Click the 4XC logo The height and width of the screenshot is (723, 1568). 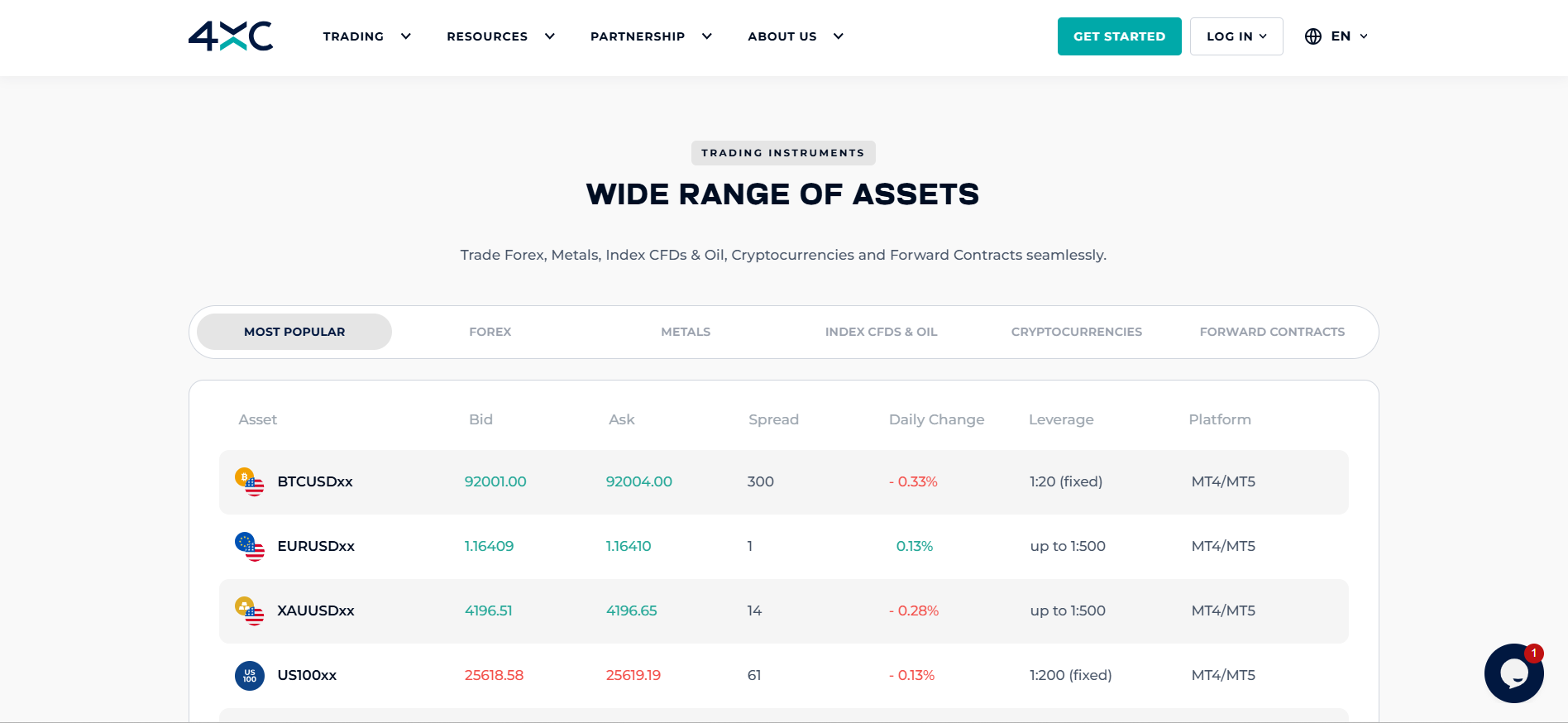tap(231, 36)
